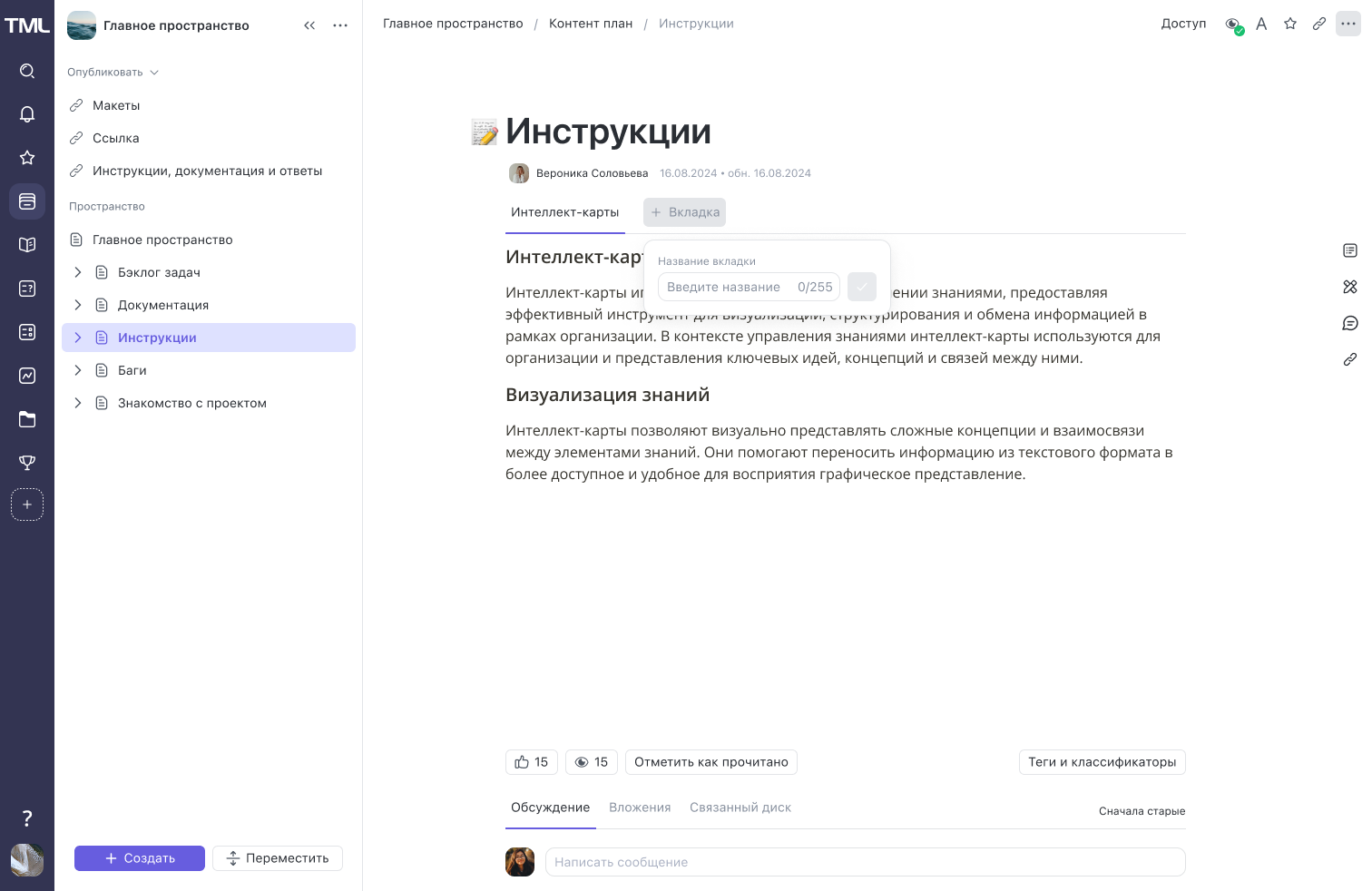1372x891 pixels.
Task: Open Теги и классификаторы button
Action: click(x=1102, y=762)
